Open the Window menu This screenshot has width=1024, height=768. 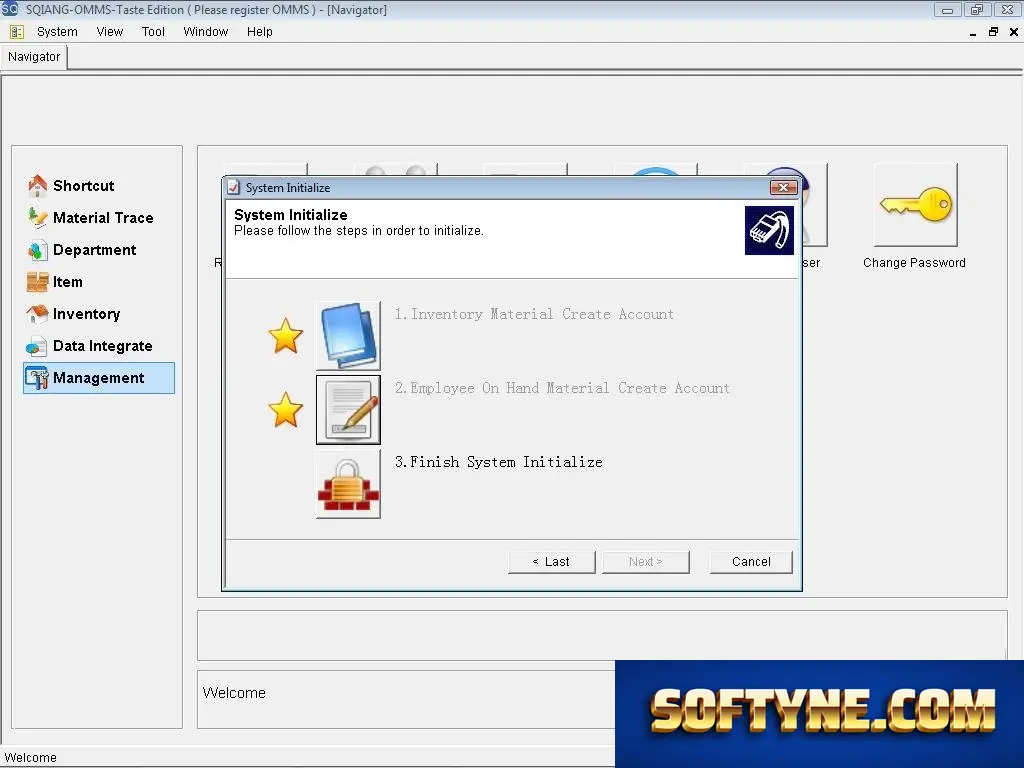(x=205, y=31)
